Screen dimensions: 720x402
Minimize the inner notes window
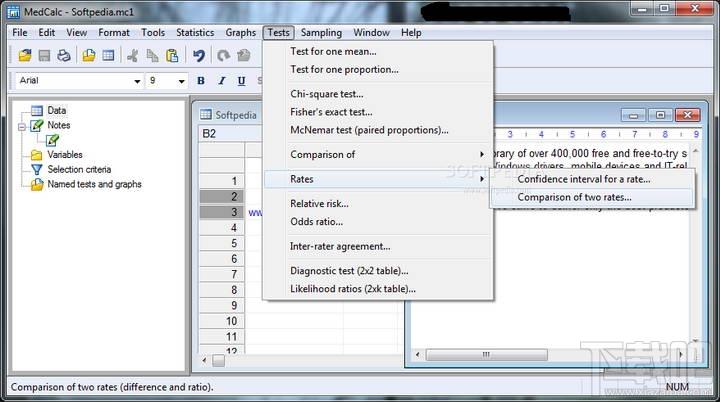(x=634, y=115)
